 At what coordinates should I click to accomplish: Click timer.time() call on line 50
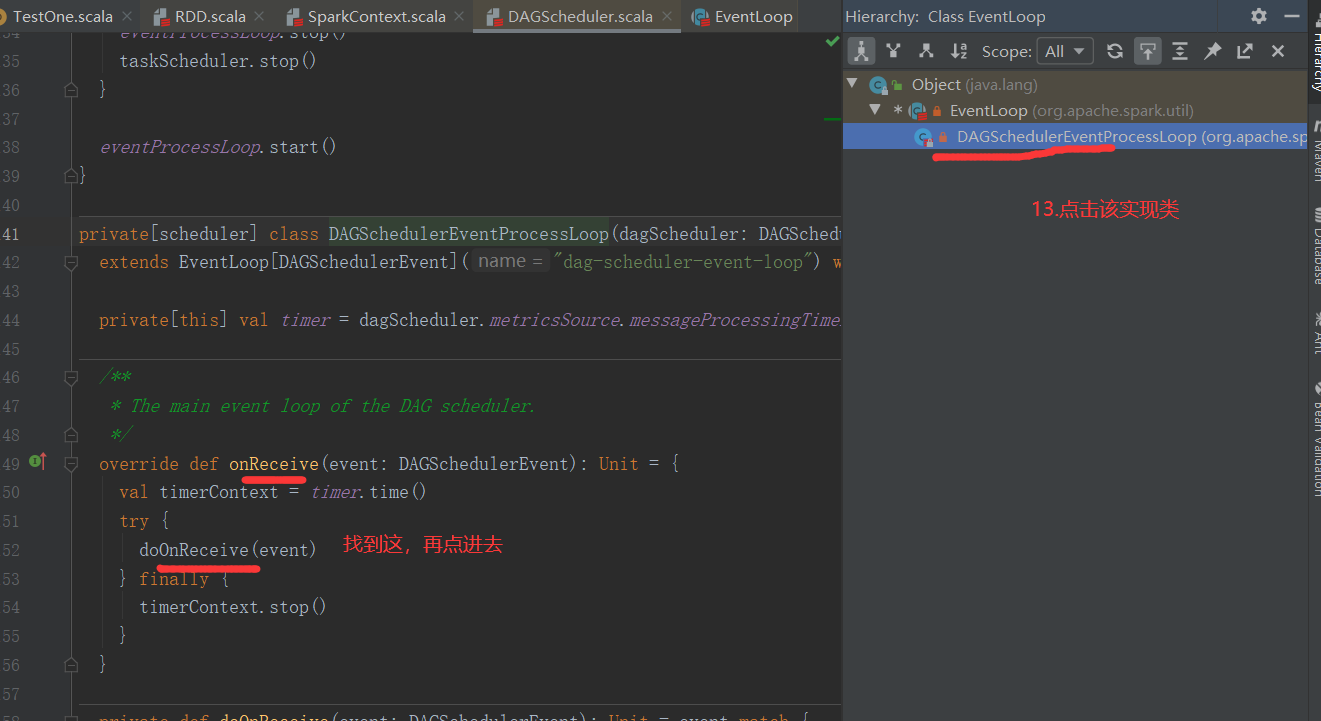click(x=369, y=492)
